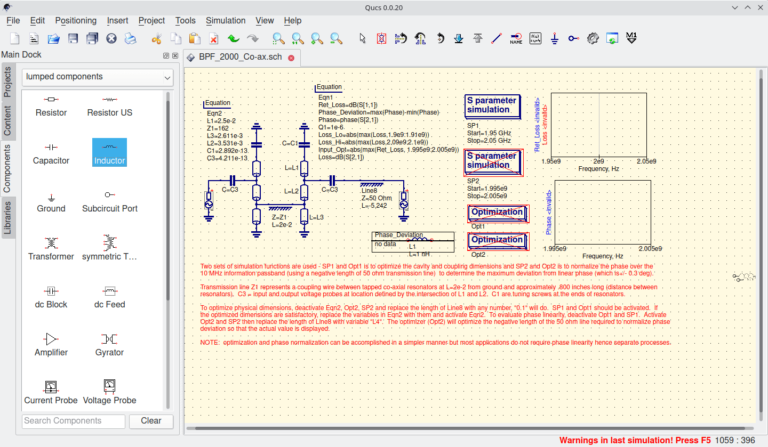Create a new text document

[34, 38]
